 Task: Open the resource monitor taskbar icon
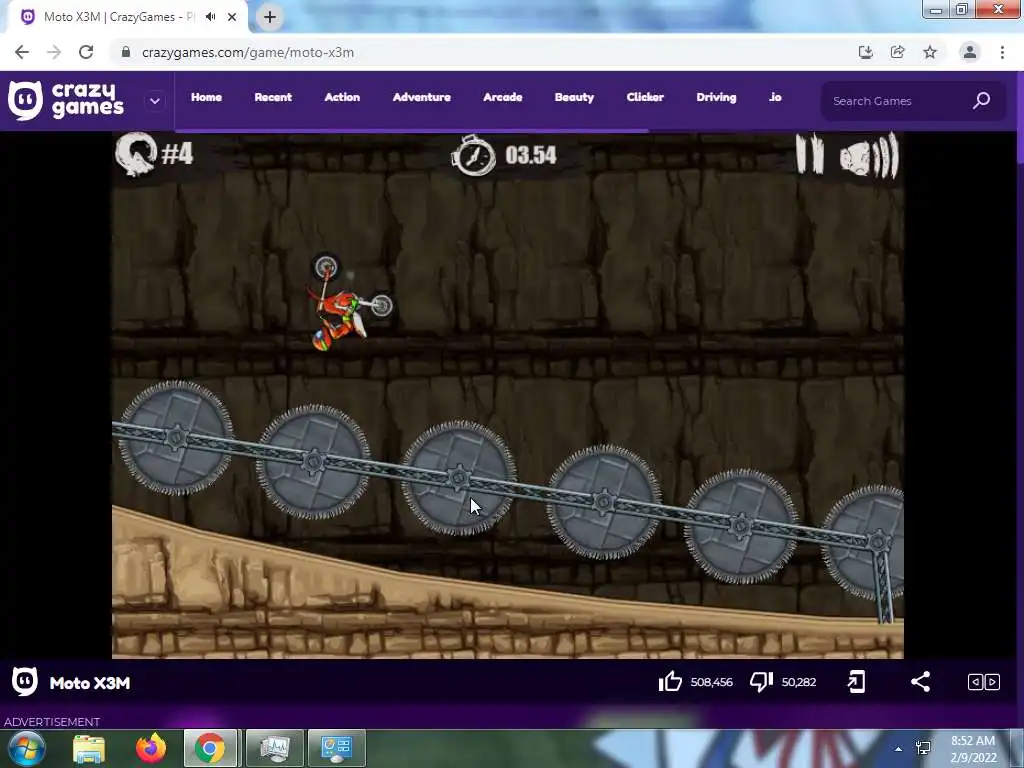pyautogui.click(x=274, y=748)
